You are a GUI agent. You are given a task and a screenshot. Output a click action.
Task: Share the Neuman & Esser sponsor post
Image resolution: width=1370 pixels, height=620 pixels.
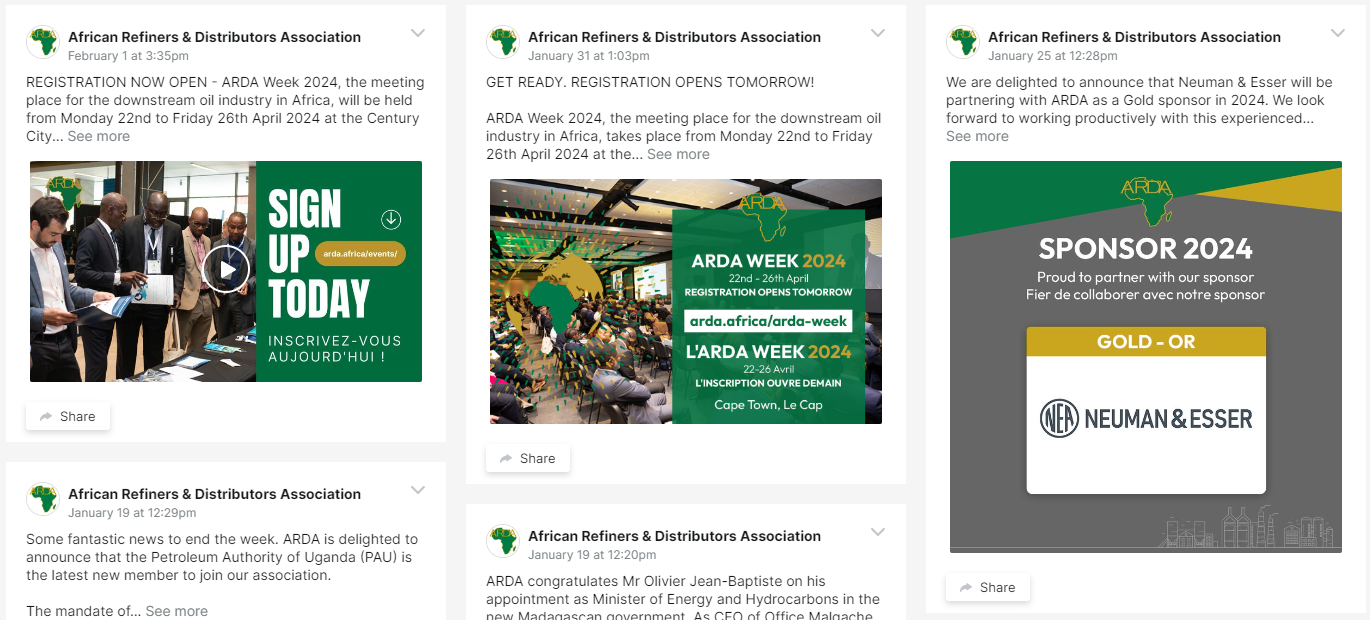[x=988, y=588]
